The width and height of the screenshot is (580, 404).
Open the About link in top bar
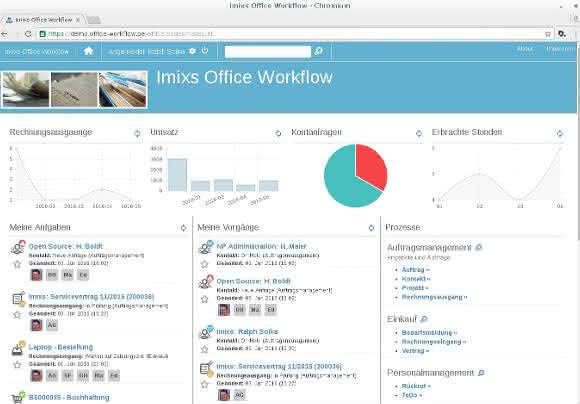525,48
